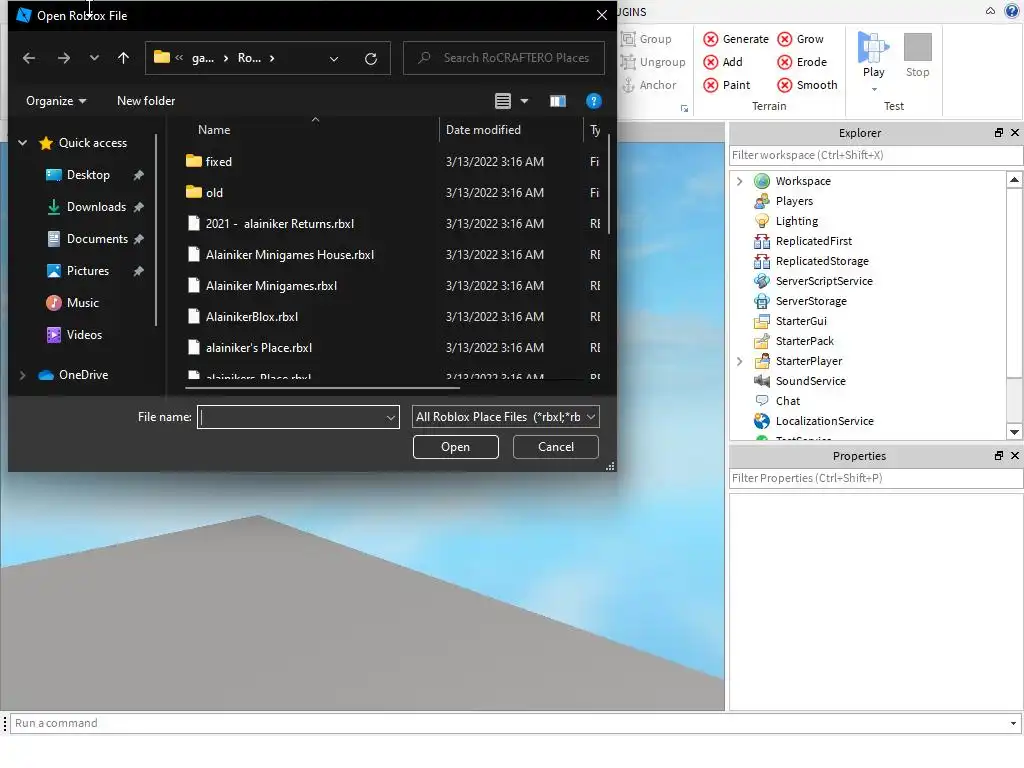
Task: Click the Search RoCRAFTERO Places box
Action: click(x=504, y=58)
